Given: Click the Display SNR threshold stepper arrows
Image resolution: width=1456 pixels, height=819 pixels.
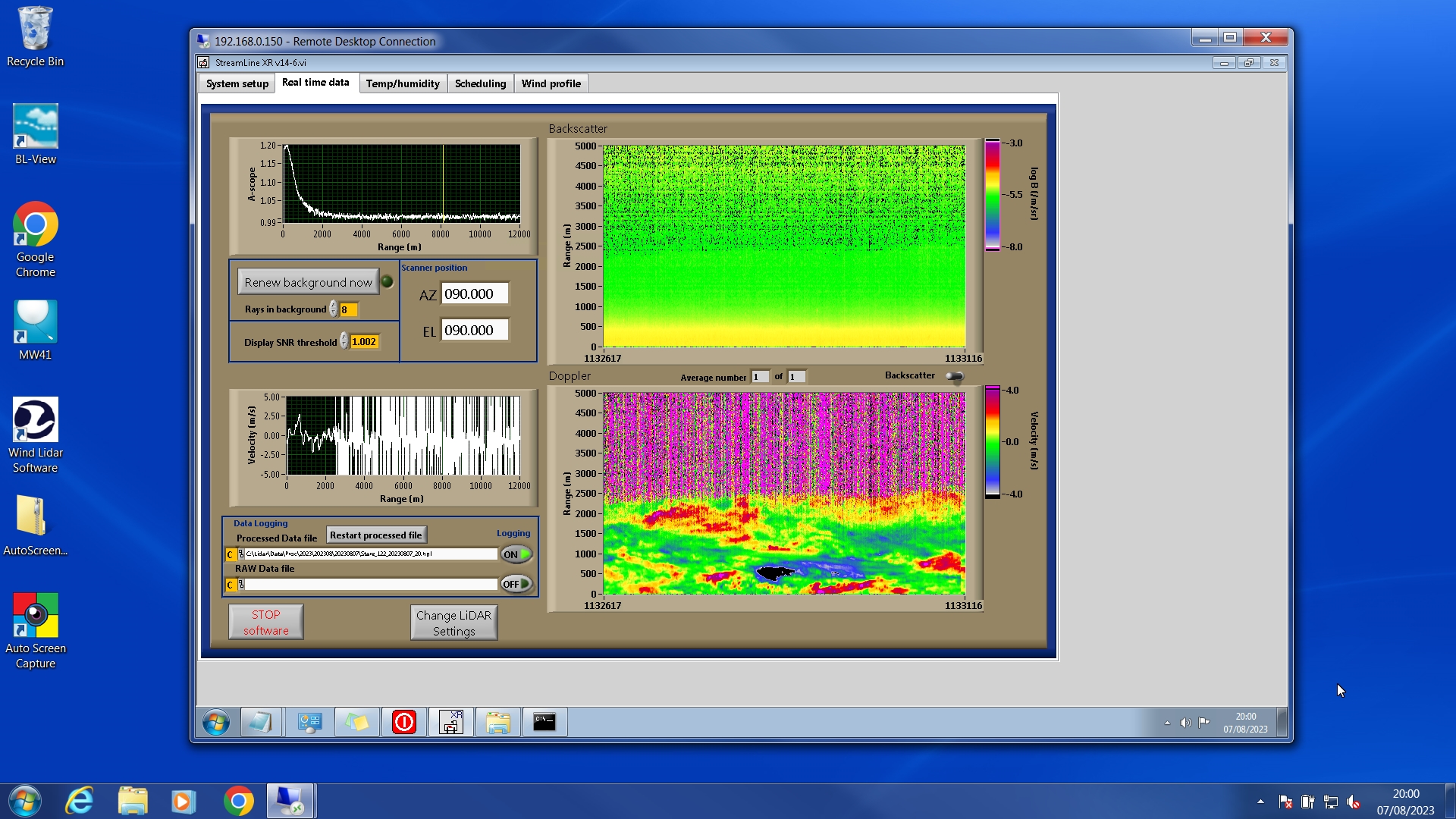Looking at the screenshot, I should (344, 341).
